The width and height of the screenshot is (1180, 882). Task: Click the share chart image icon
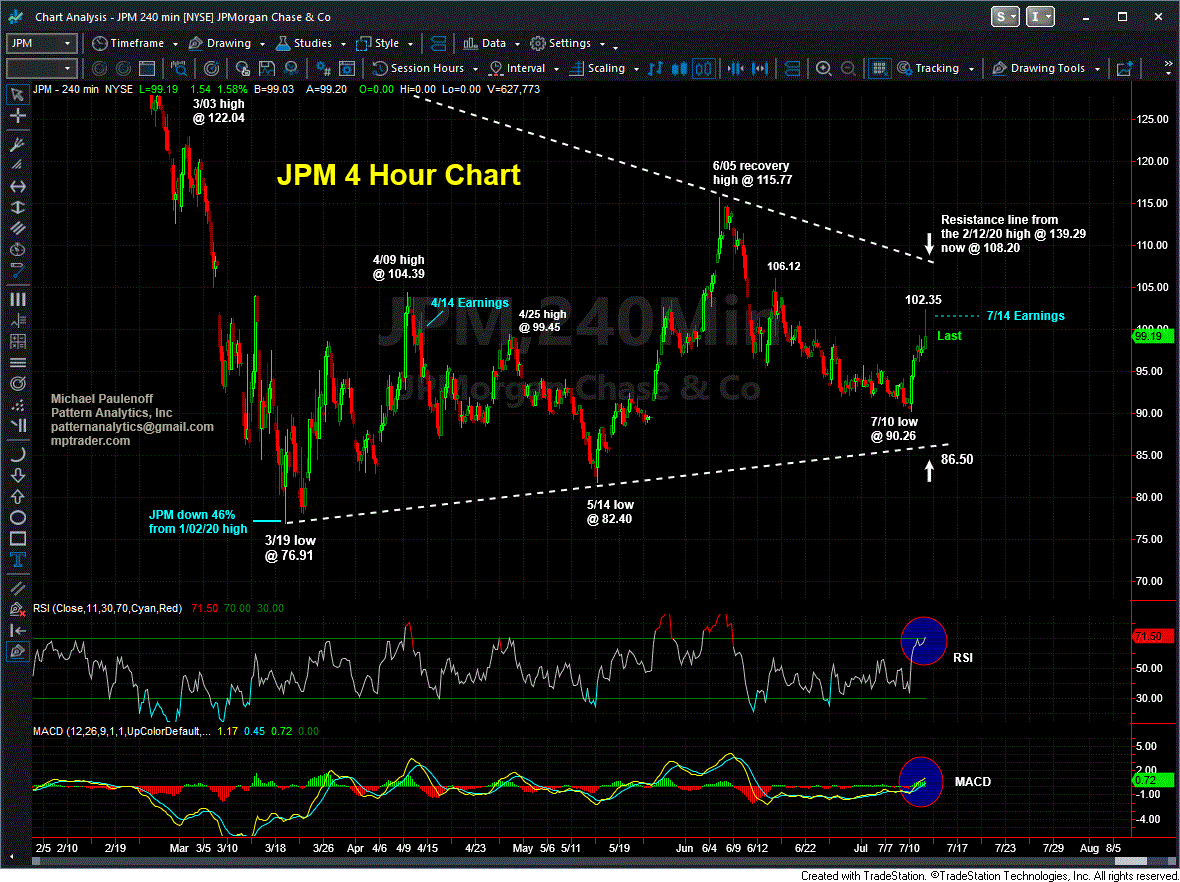[x=1125, y=68]
